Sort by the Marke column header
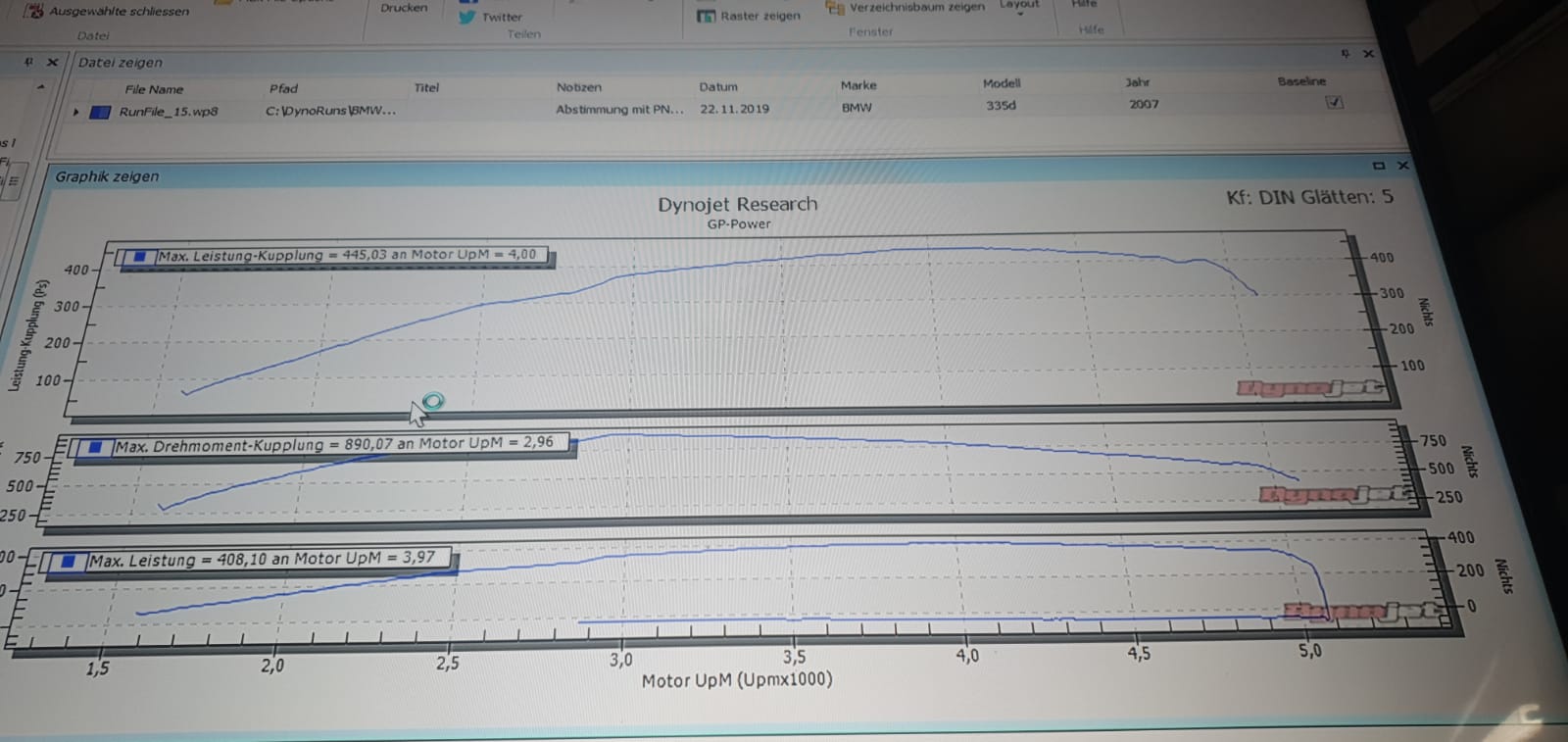This screenshot has width=1568, height=742. pos(858,85)
